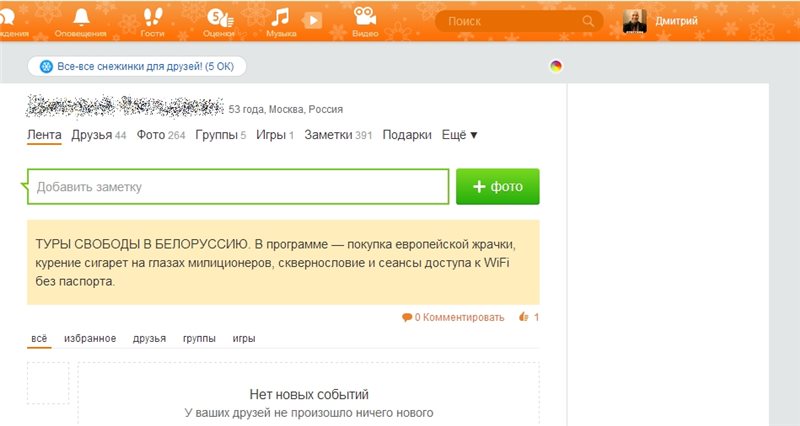Open the Обсуждения speech bubble icon
The width and height of the screenshot is (800, 426).
pos(7,18)
